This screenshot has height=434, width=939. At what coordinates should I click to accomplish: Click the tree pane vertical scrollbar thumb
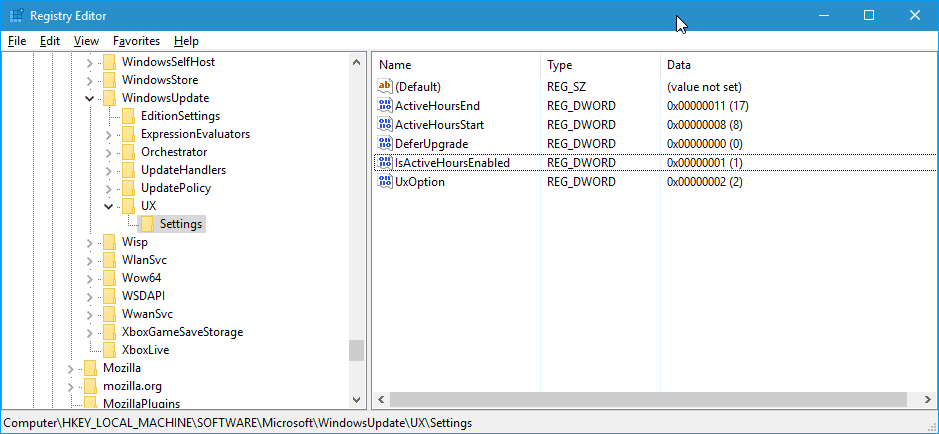pos(356,350)
